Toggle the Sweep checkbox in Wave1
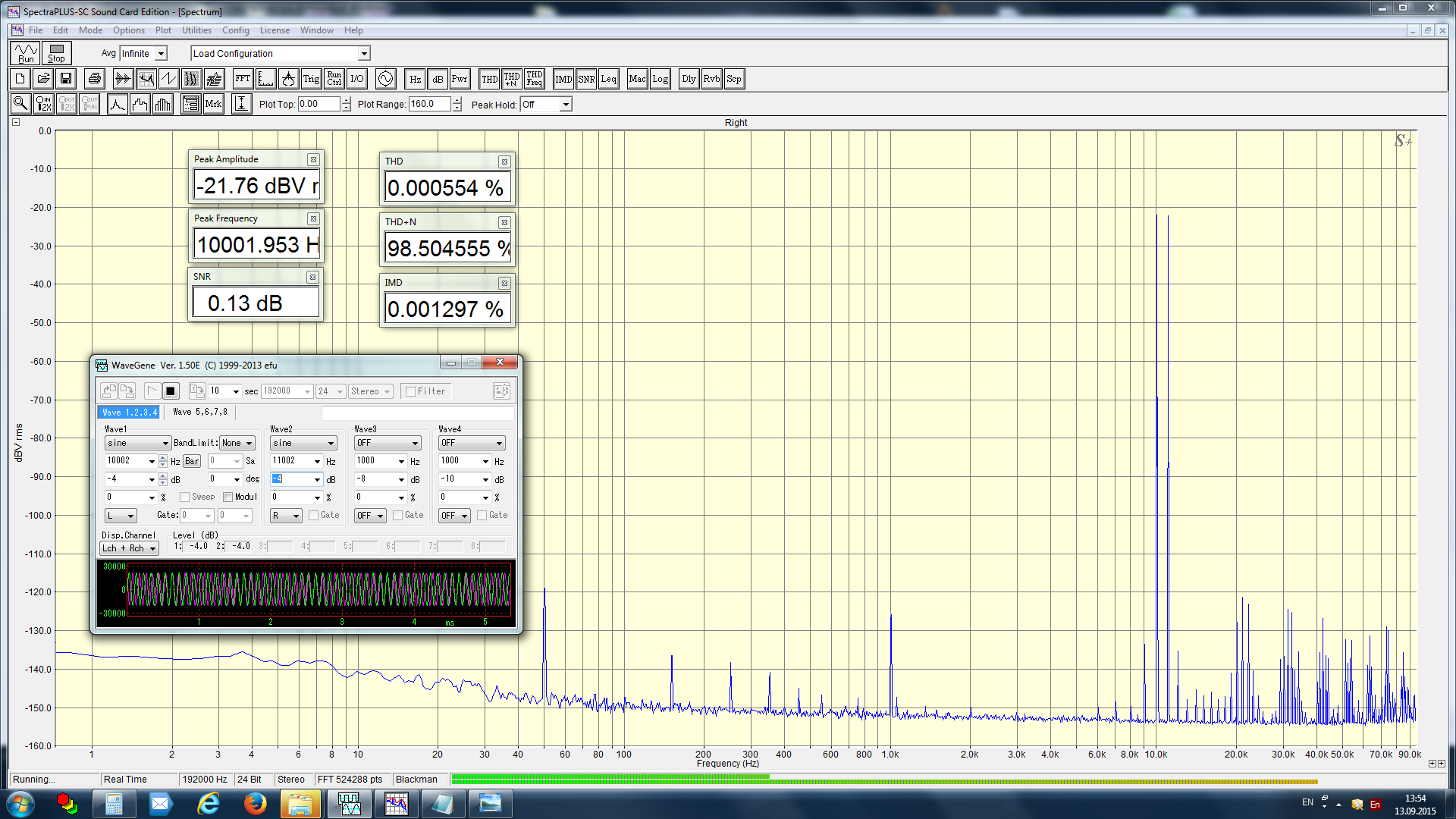1456x819 pixels. pos(184,497)
